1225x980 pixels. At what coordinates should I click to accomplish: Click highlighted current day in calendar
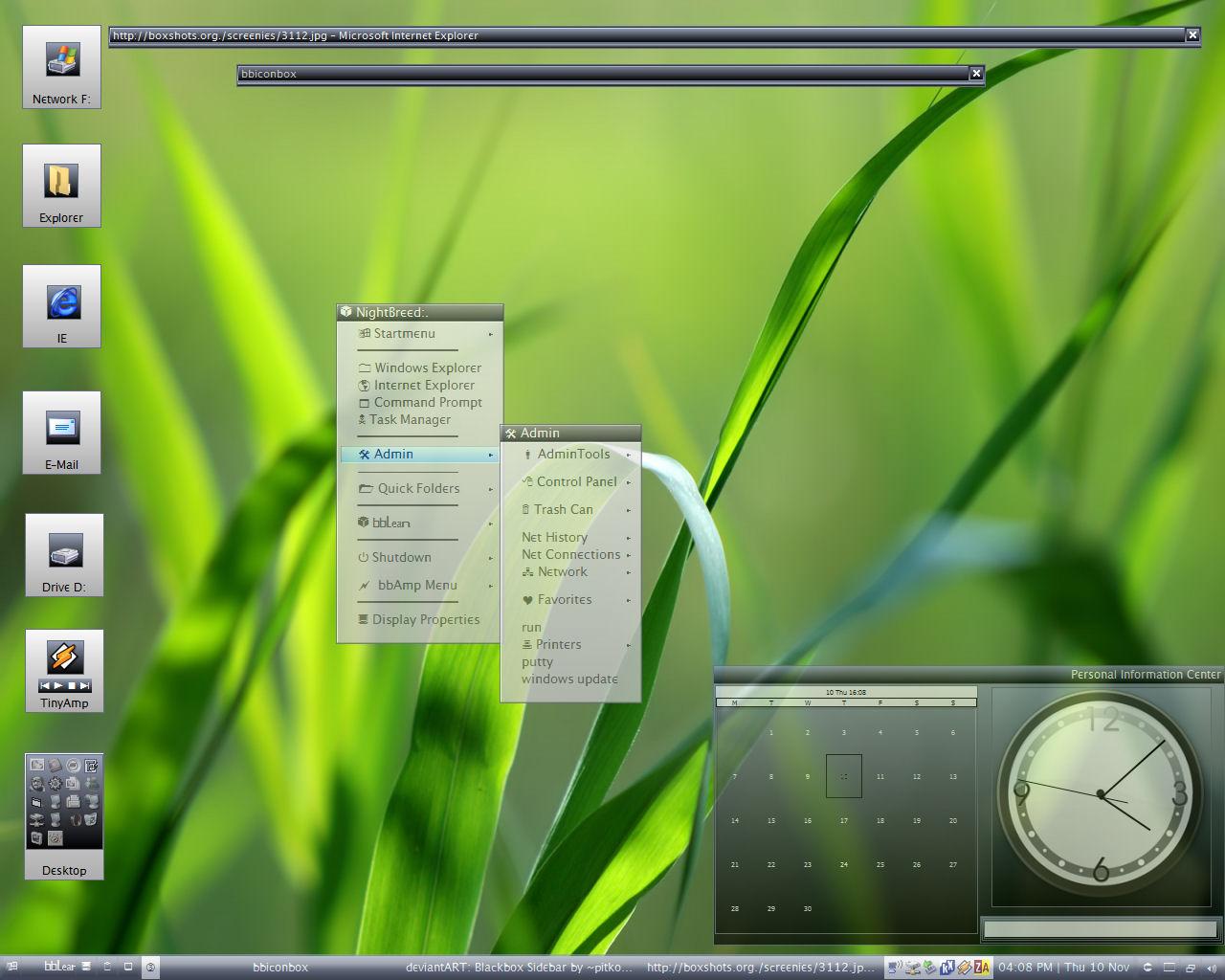pos(843,776)
